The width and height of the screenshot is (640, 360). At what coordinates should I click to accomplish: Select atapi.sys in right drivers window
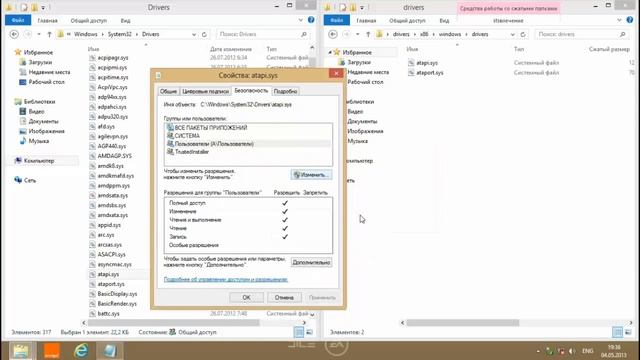pos(427,63)
